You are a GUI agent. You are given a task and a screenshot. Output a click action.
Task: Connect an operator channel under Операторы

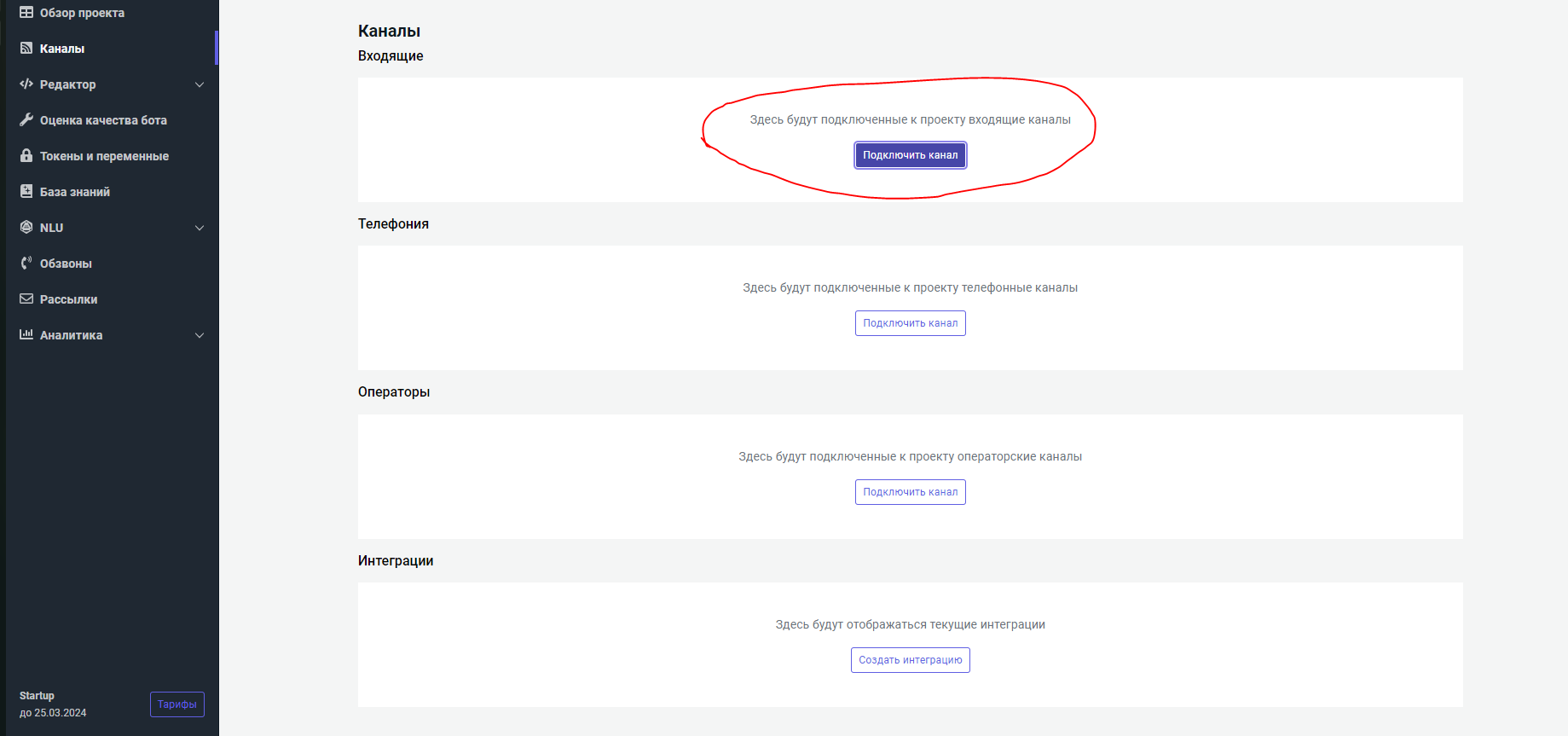[910, 492]
